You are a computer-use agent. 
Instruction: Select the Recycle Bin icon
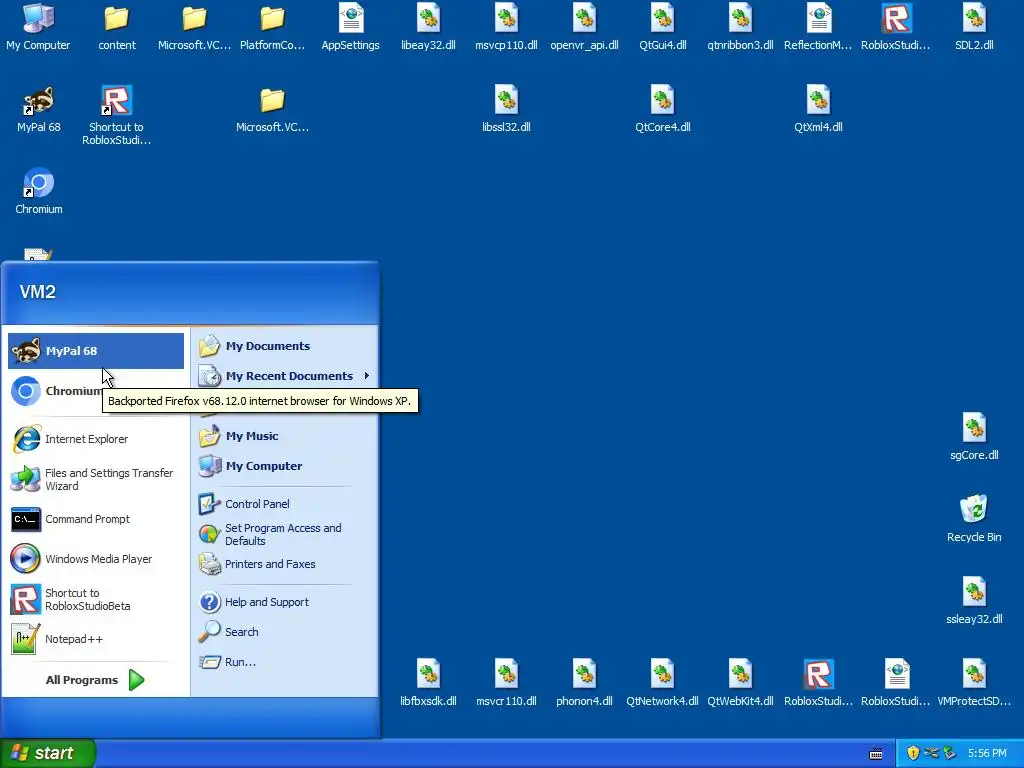[x=974, y=519]
